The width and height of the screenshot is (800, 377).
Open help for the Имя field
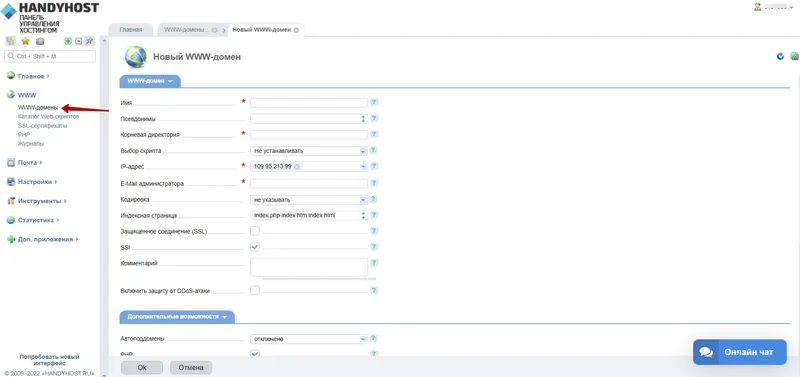[374, 103]
